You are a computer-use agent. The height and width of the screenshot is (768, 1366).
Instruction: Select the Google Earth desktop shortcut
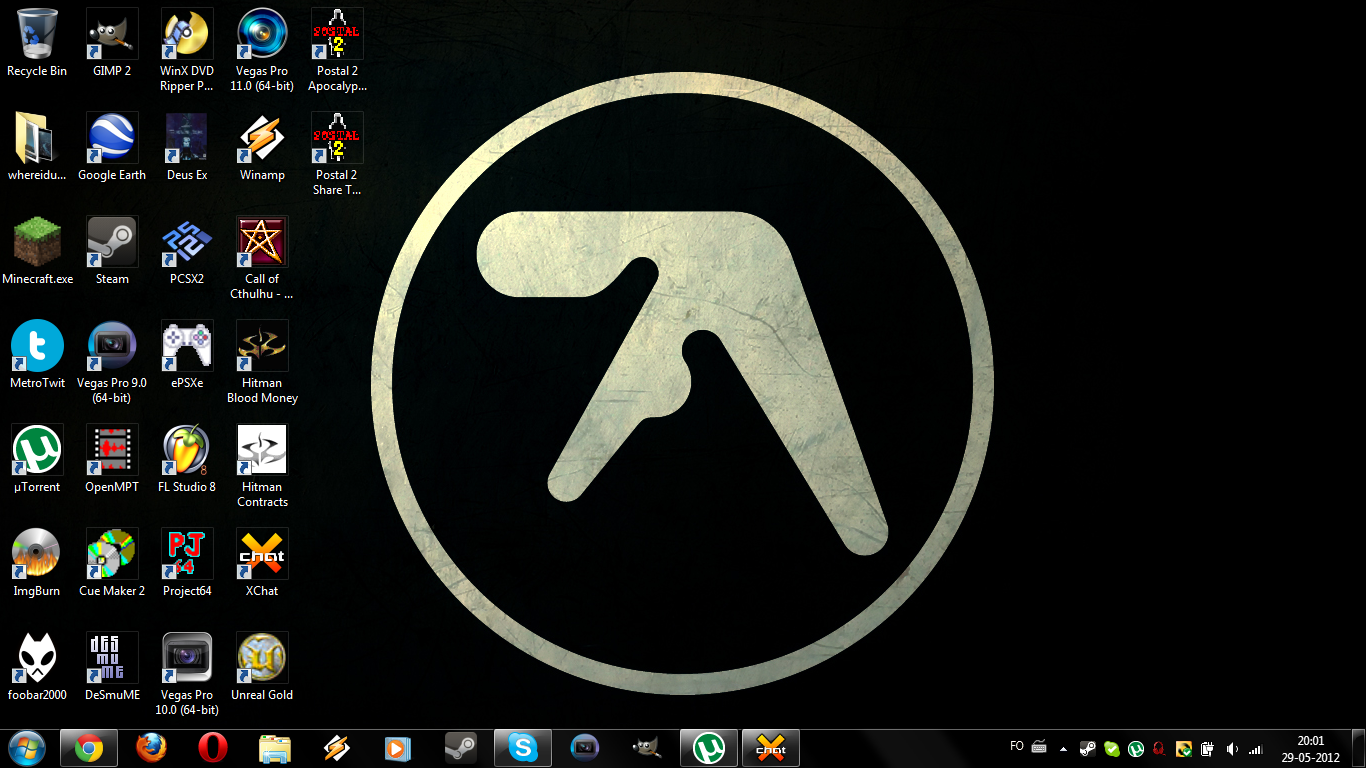pos(112,148)
